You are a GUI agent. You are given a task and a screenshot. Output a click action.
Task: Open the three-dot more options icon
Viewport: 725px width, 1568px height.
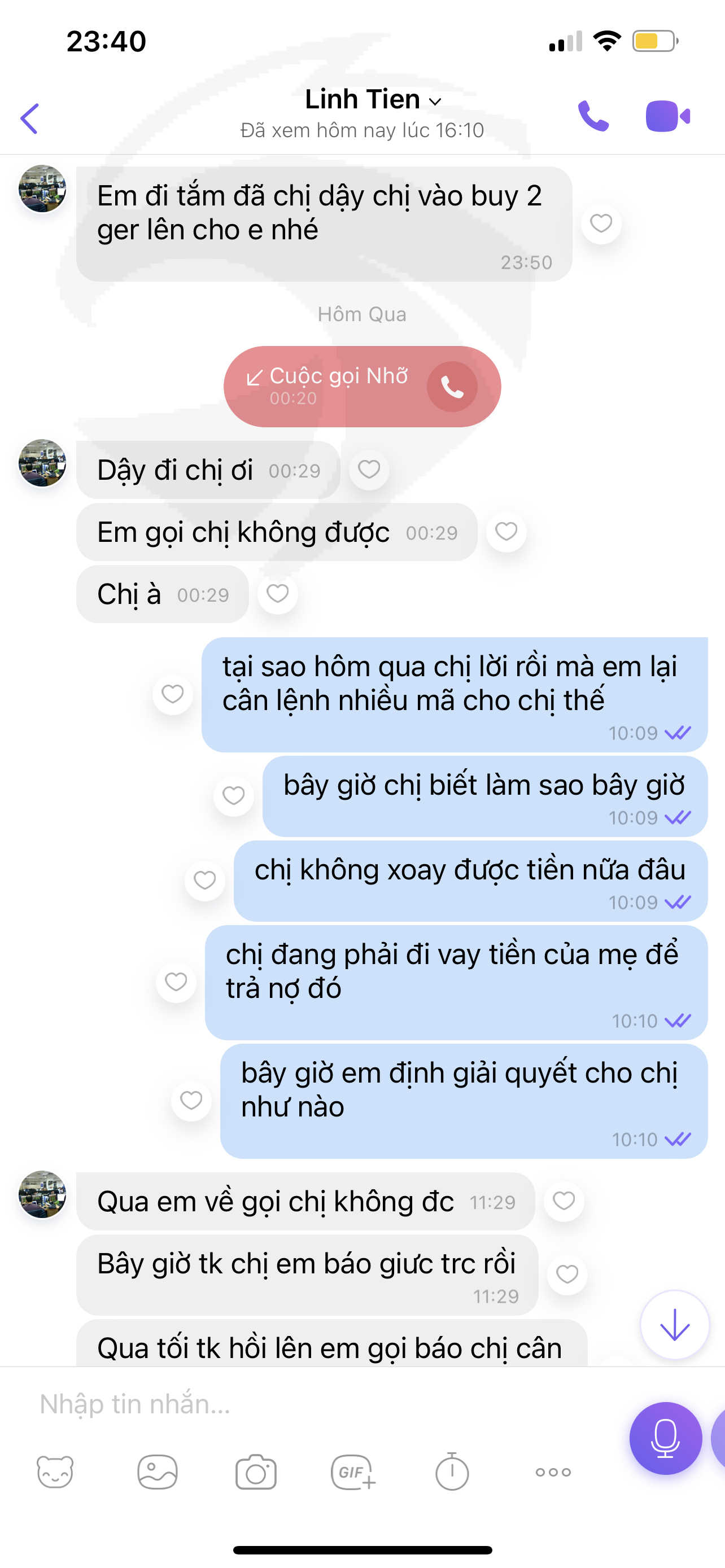click(x=553, y=1472)
